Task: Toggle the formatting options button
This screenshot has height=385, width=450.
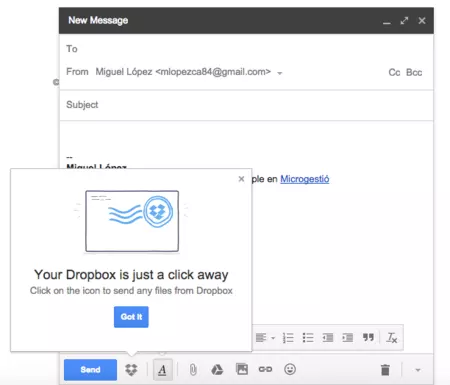Action: (163, 370)
